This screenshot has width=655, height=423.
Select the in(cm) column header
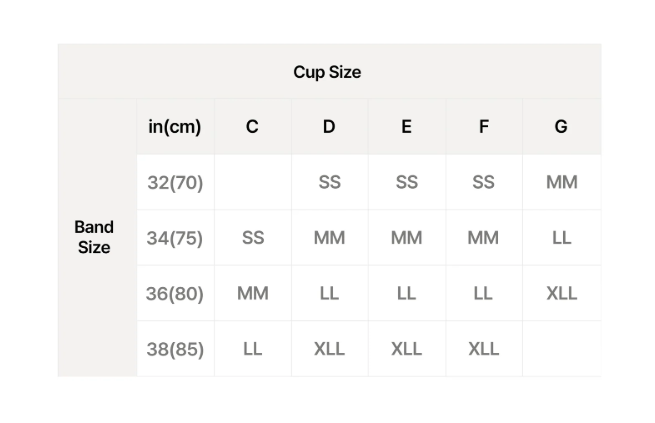[174, 126]
